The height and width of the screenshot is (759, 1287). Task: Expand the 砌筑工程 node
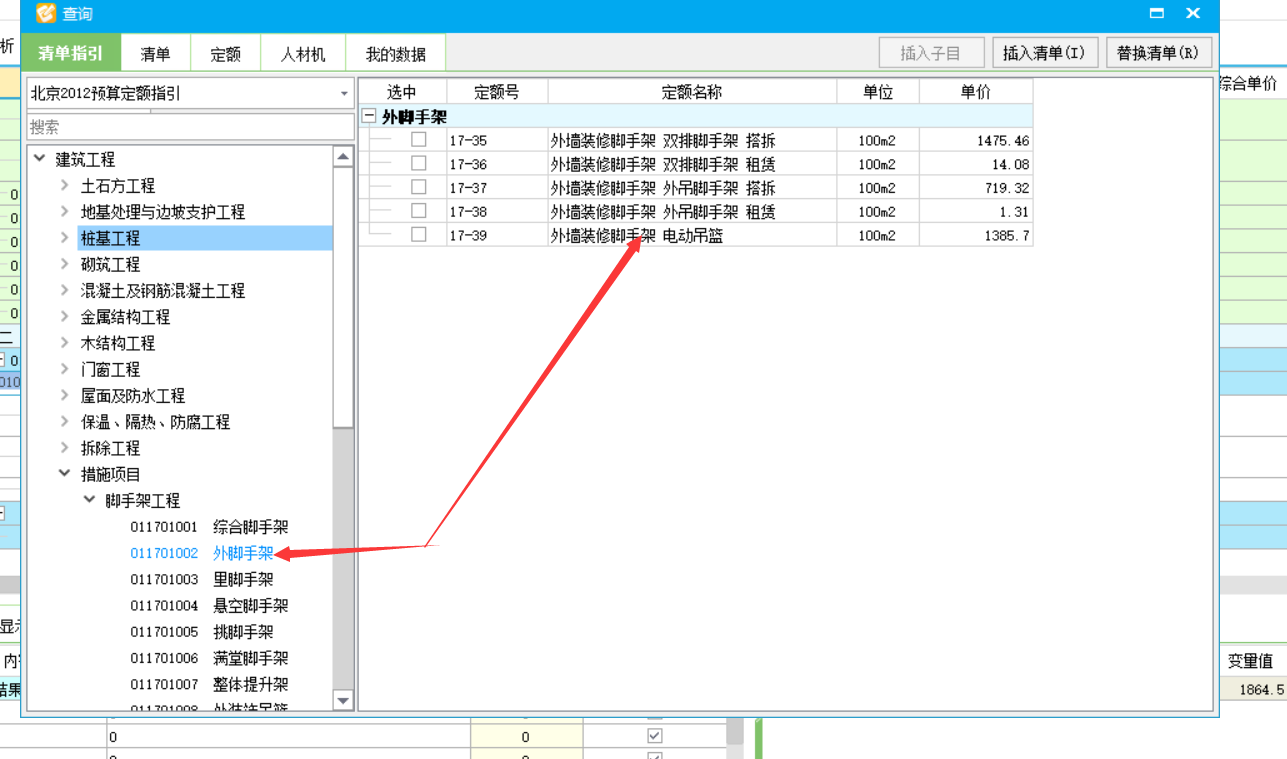pyautogui.click(x=65, y=264)
